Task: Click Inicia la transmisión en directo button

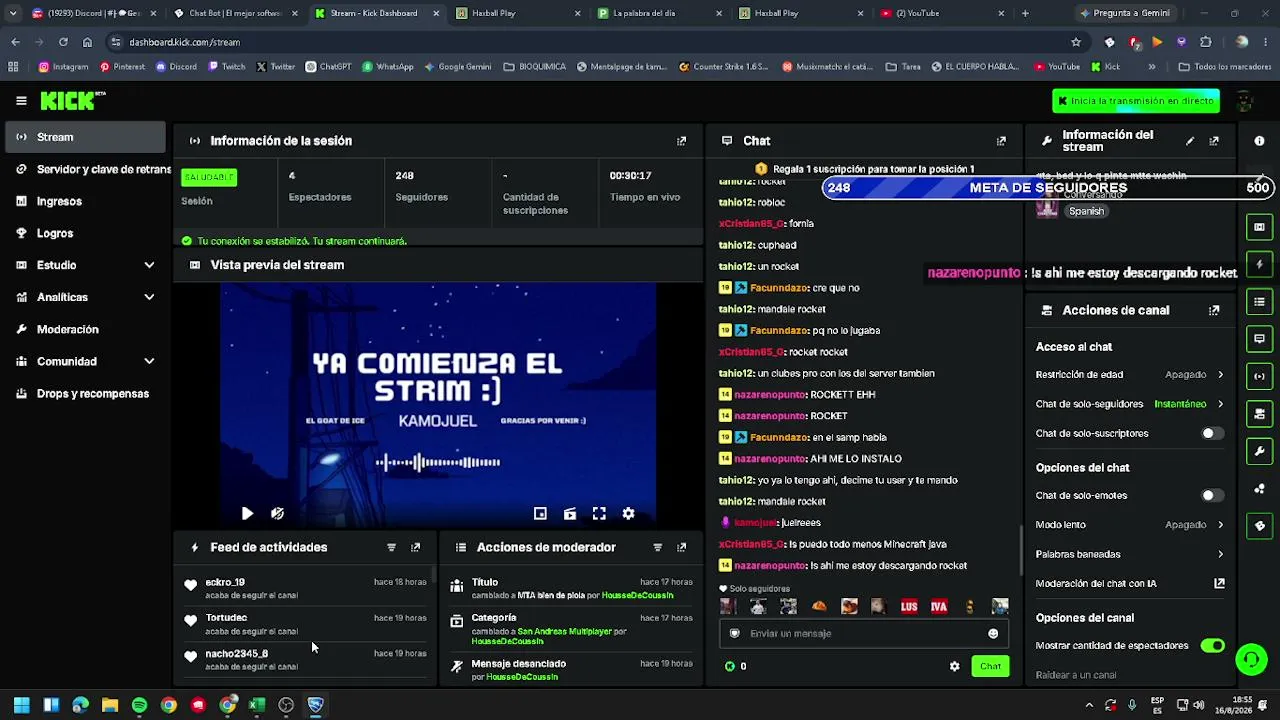Action: 1136,101
